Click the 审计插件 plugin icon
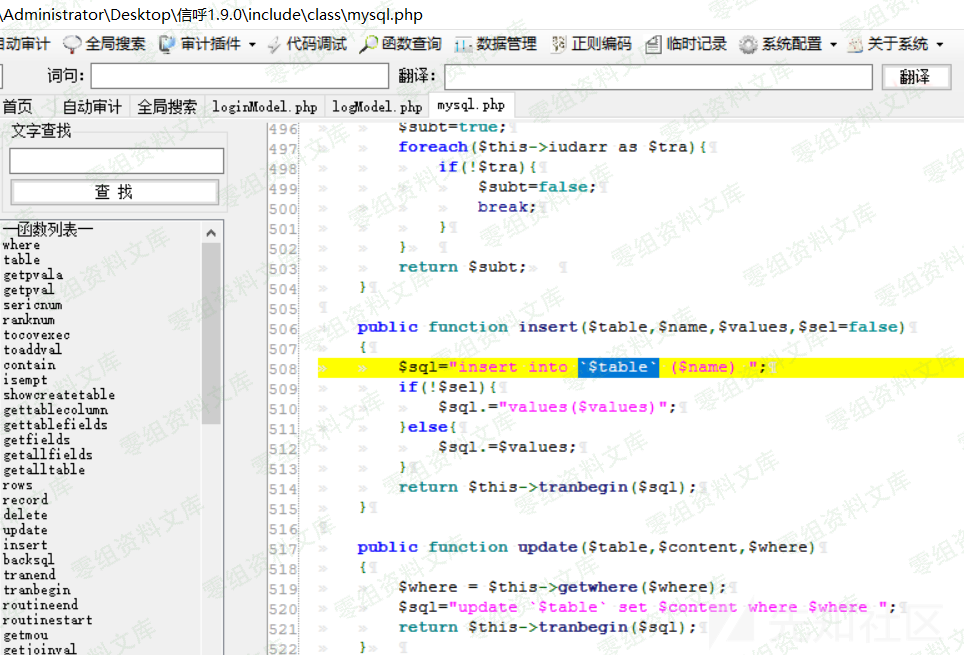Image resolution: width=964 pixels, height=655 pixels. click(167, 44)
